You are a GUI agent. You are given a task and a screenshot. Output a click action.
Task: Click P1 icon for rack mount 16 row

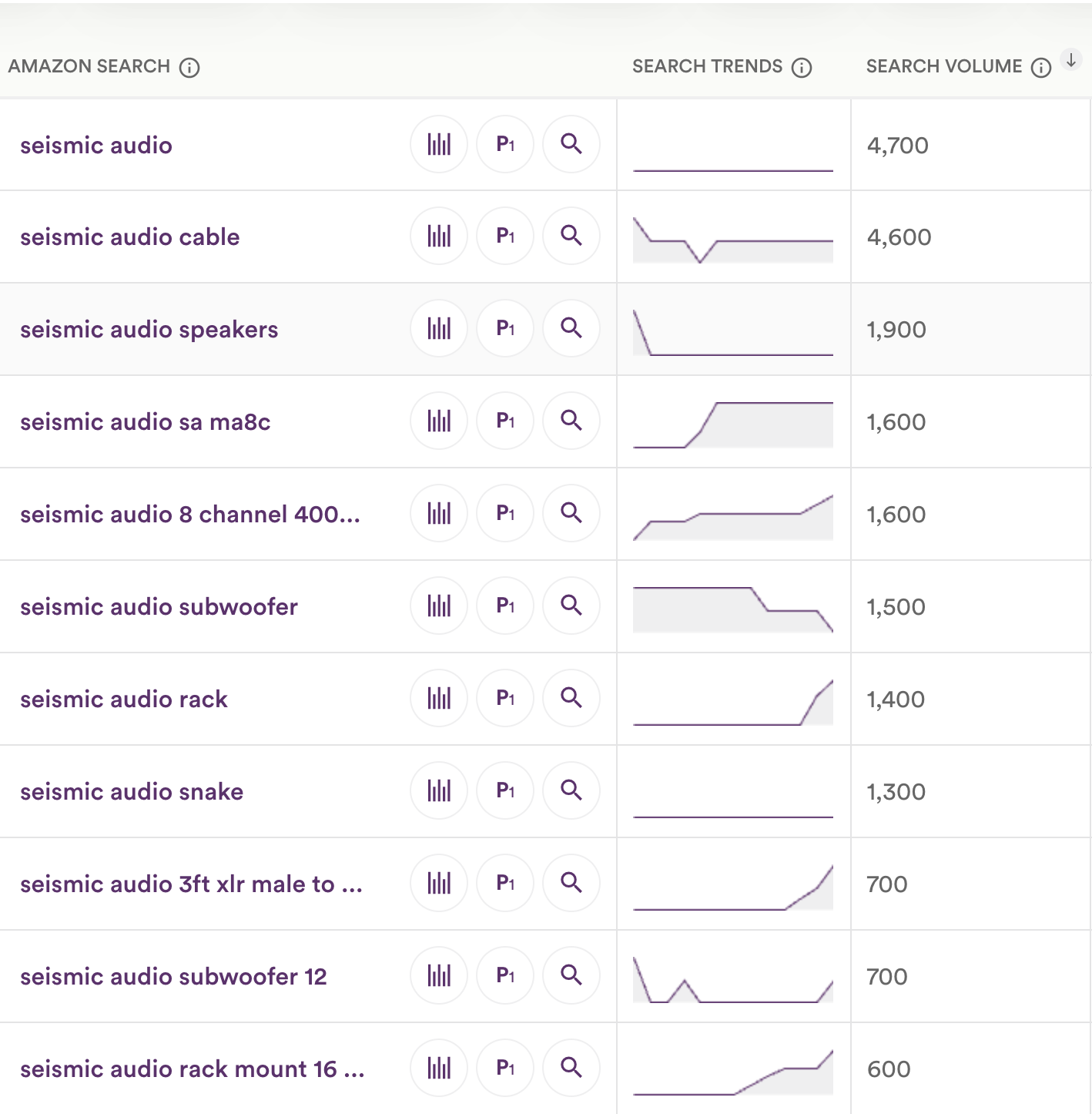pyautogui.click(x=505, y=1068)
